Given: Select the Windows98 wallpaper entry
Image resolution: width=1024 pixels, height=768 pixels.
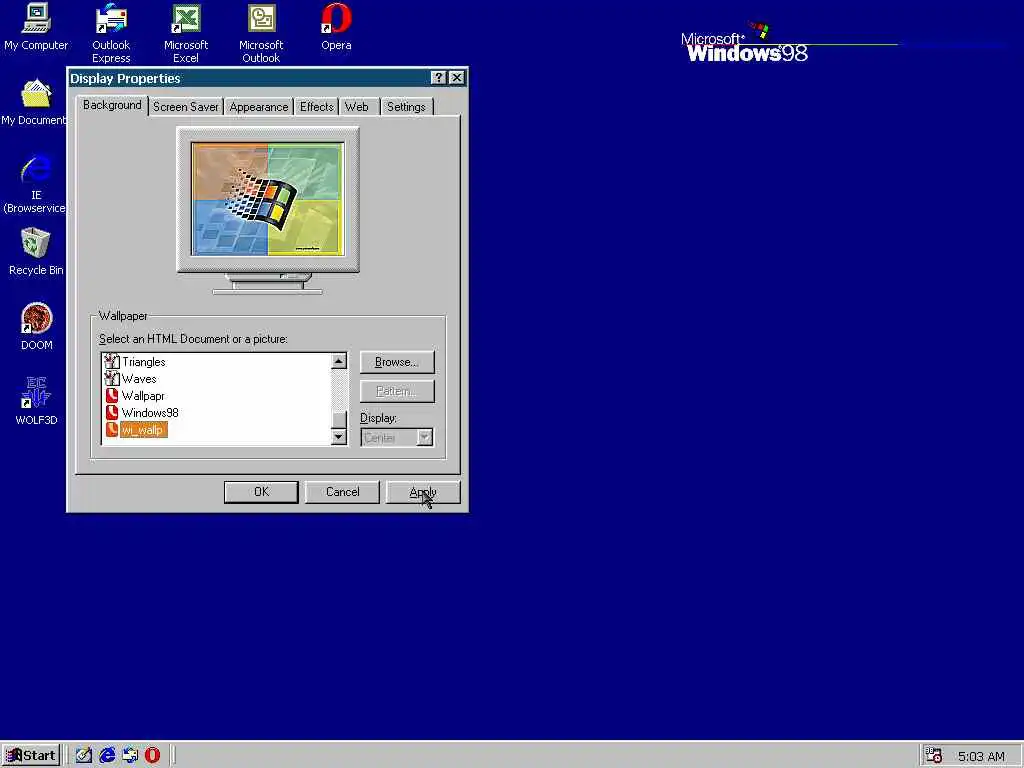Looking at the screenshot, I should (150, 413).
